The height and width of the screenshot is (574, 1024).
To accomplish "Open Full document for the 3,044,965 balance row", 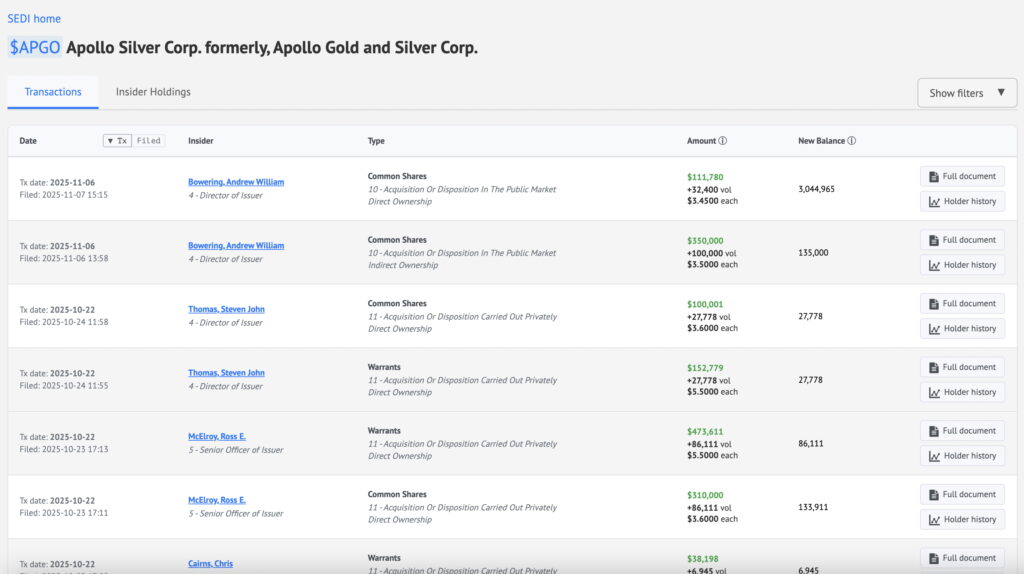I will click(962, 176).
